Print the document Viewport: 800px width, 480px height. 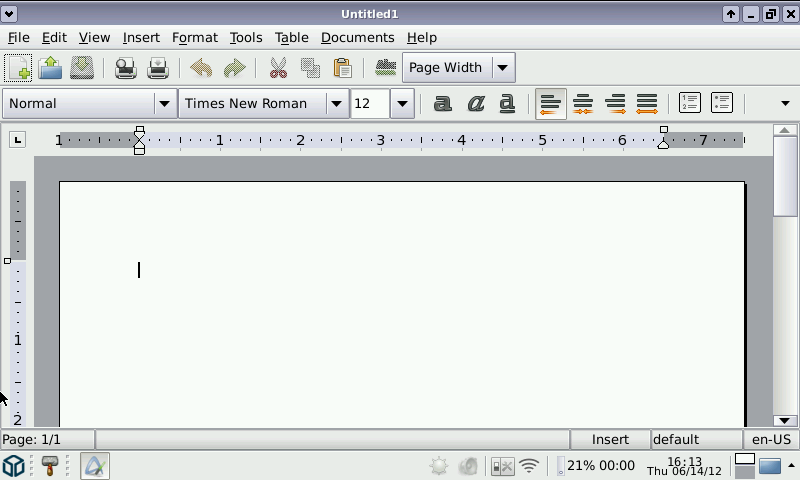[x=125, y=68]
